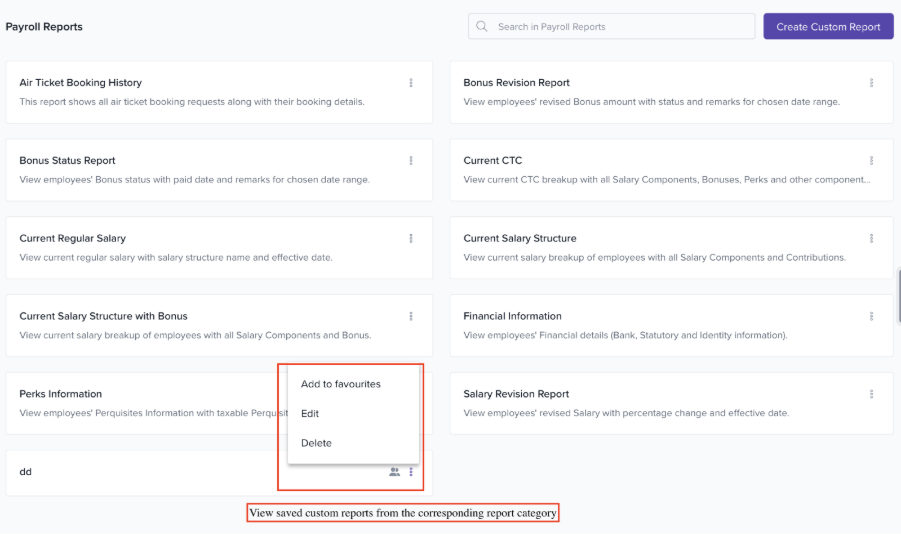
Task: Open the Current Salary Structure with Bonus options
Action: (x=411, y=316)
